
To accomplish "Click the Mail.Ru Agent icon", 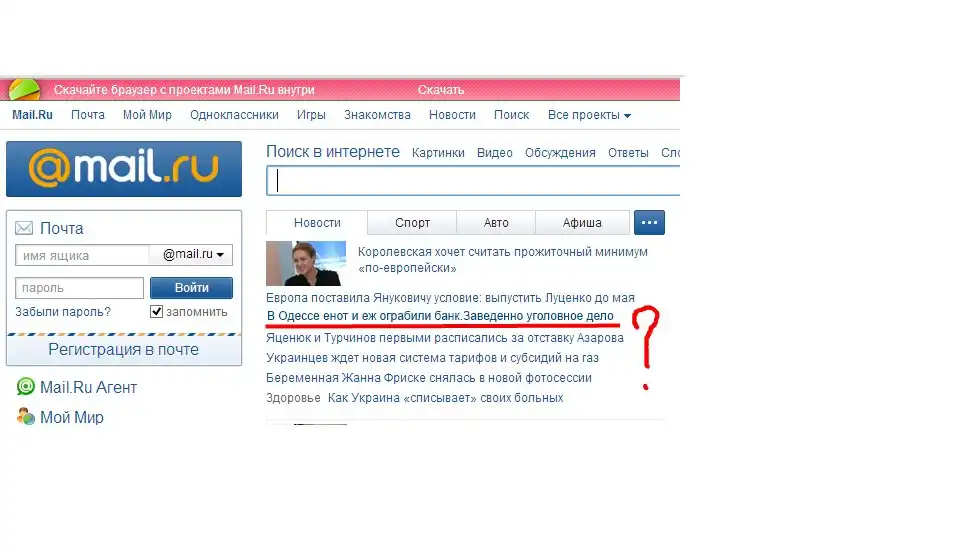I will [26, 387].
